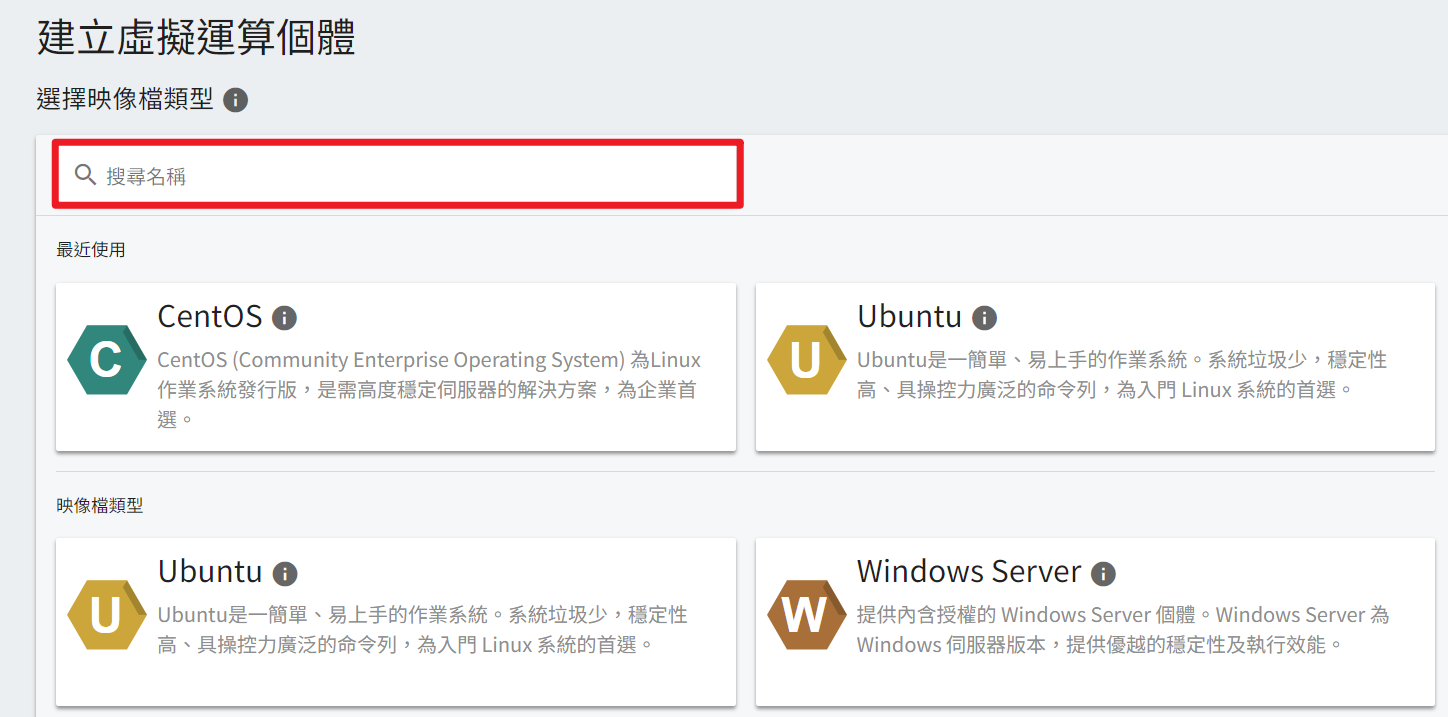Click the Ubuntu hexagon logo under 最近使用
Image resolution: width=1448 pixels, height=717 pixels.
(806, 360)
